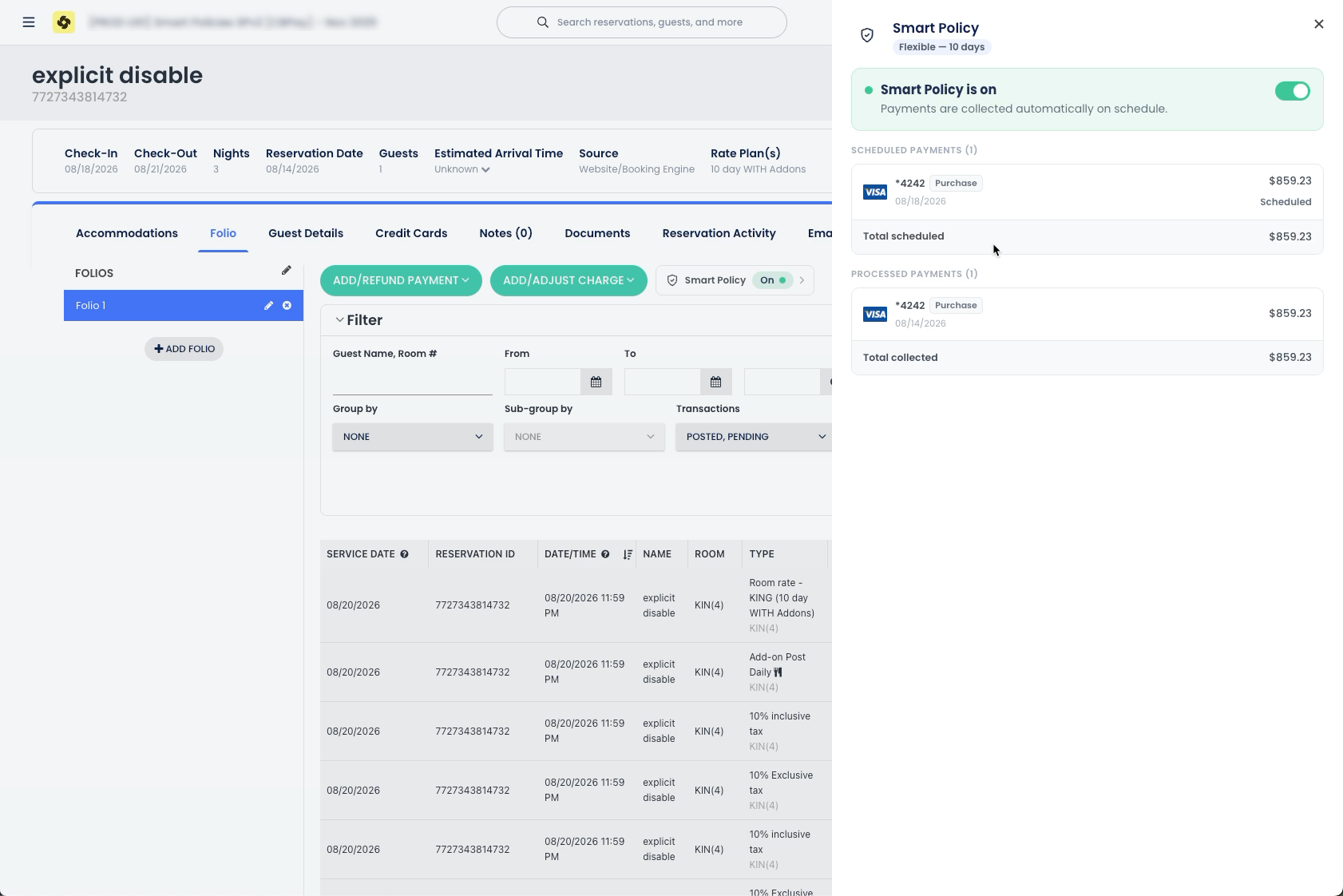Click the Visa card icon in scheduled payments
Screen dimensions: 1343x896
(875, 192)
